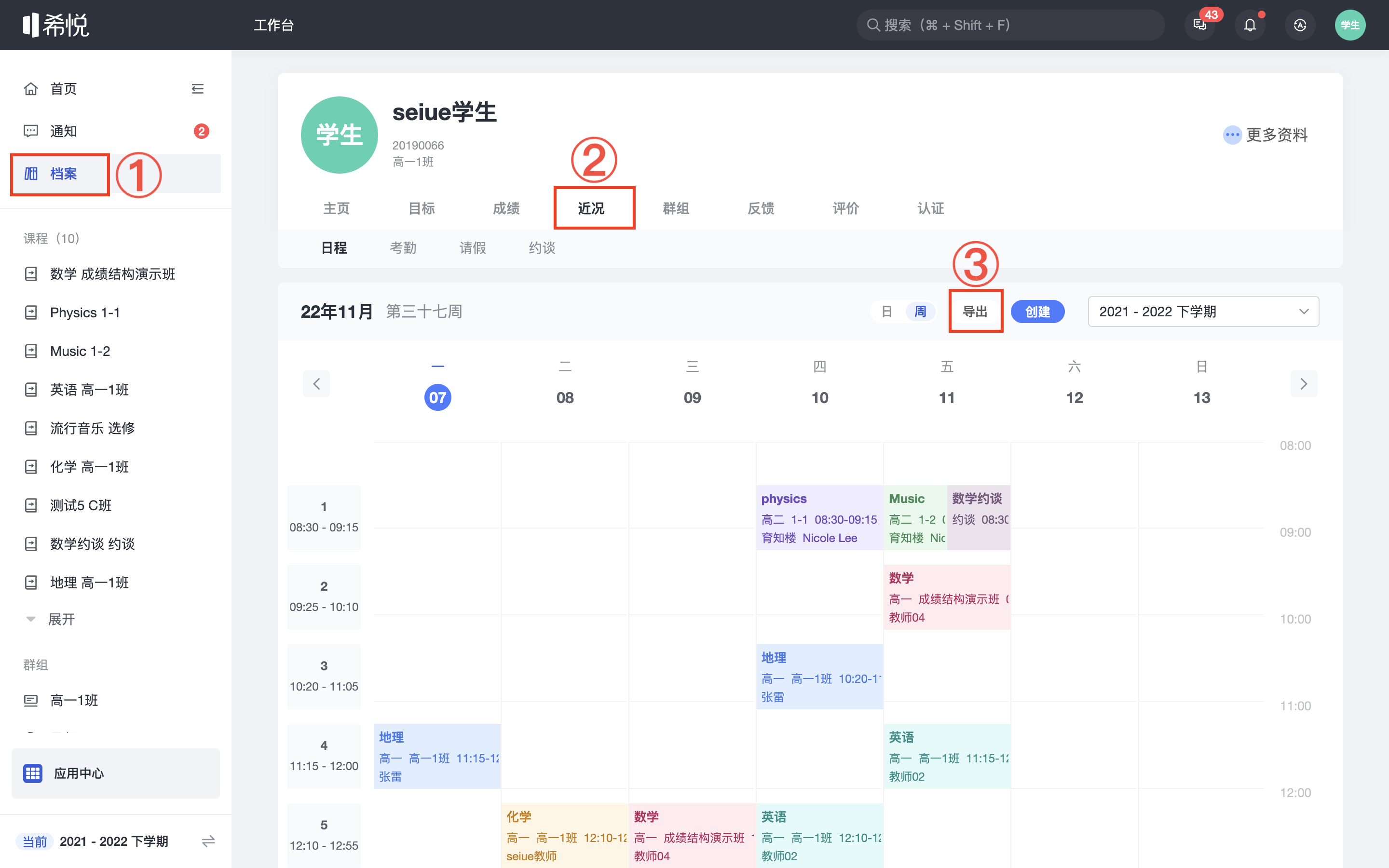
Task: Select the 日程 sub-tab
Action: (334, 248)
